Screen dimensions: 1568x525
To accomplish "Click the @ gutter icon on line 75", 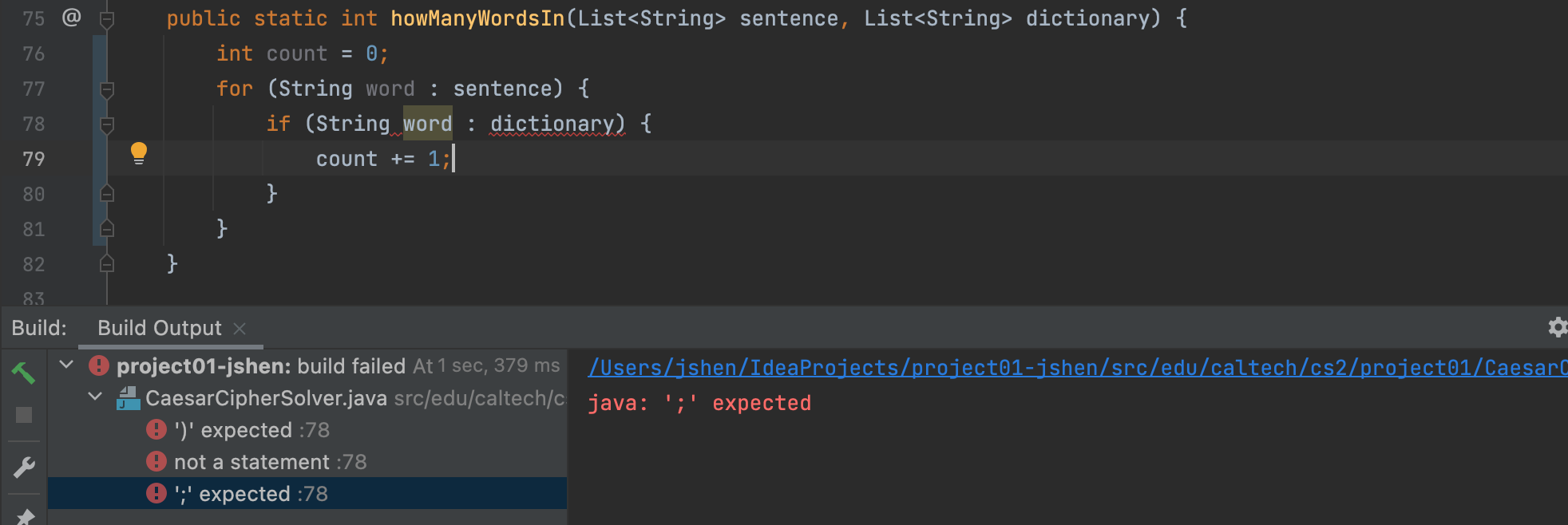I will click(x=71, y=18).
